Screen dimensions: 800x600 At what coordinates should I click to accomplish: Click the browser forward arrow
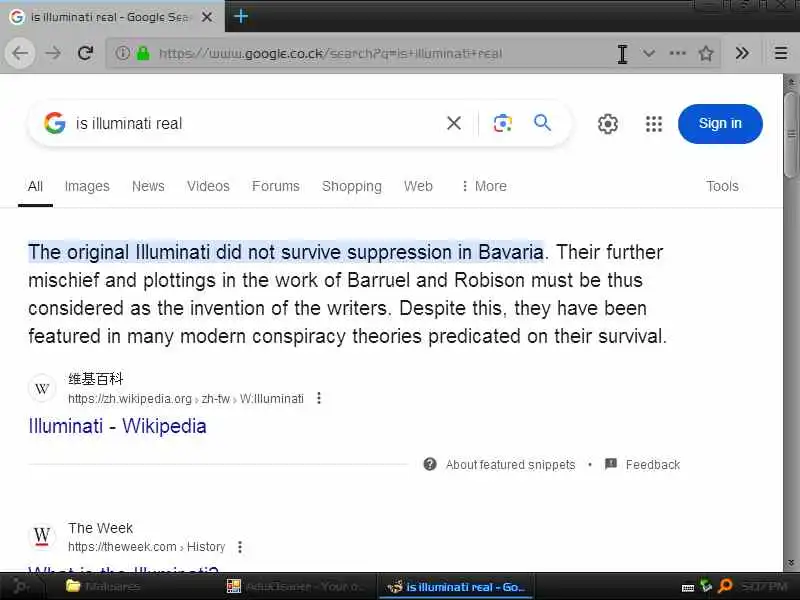(53, 53)
